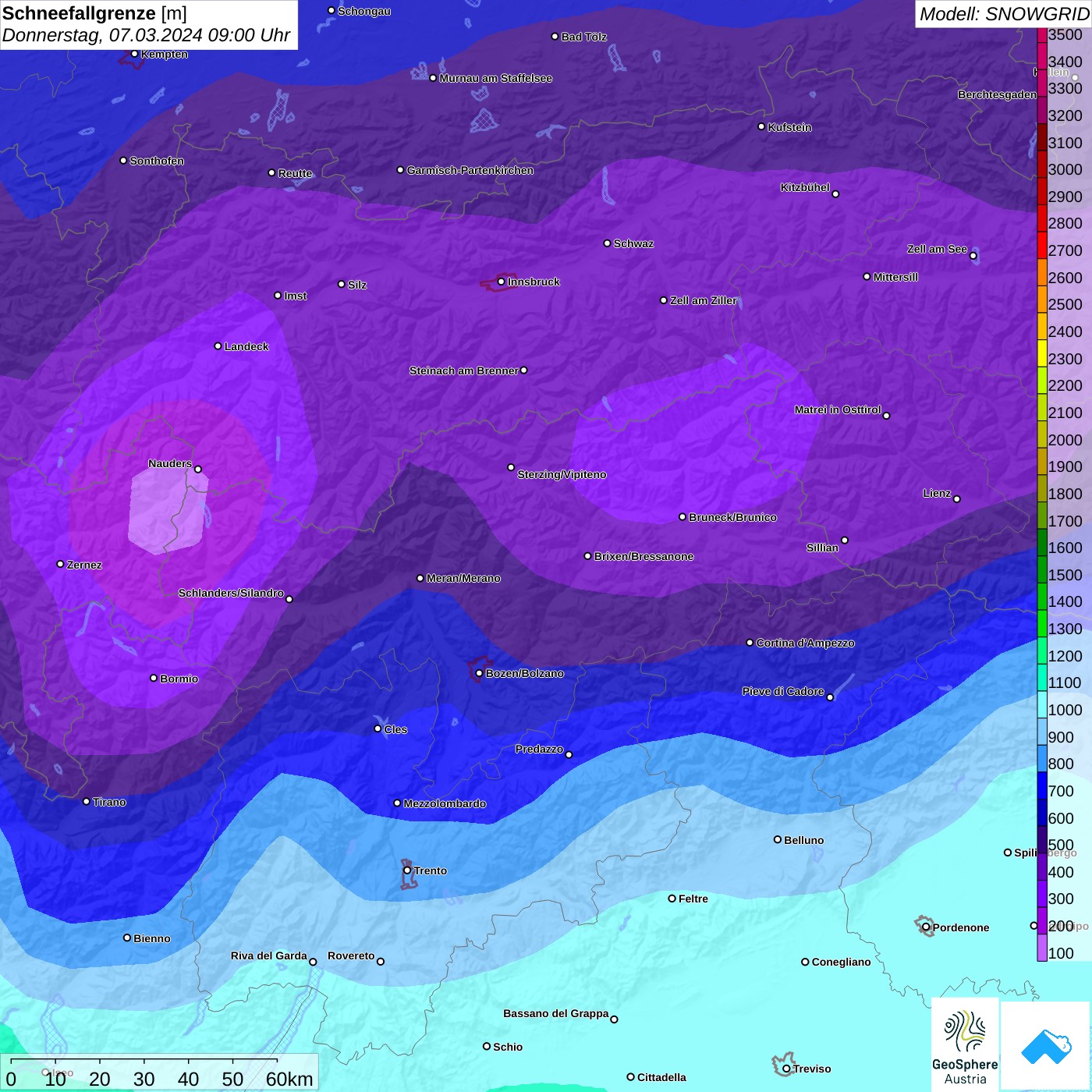Click the Reutte label
Screen dimensions: 1092x1092
coord(295,173)
